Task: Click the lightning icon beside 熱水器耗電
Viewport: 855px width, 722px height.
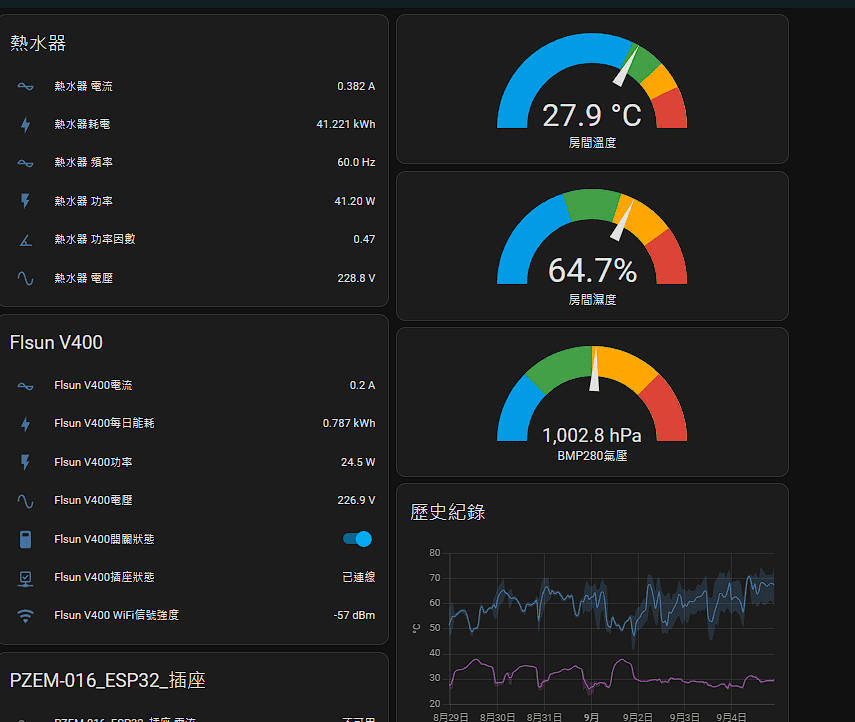Action: [25, 125]
